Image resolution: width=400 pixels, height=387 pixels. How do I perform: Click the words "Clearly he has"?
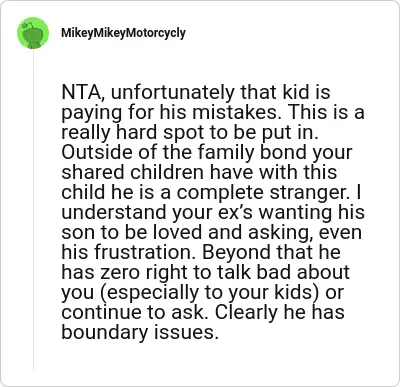[280, 312]
